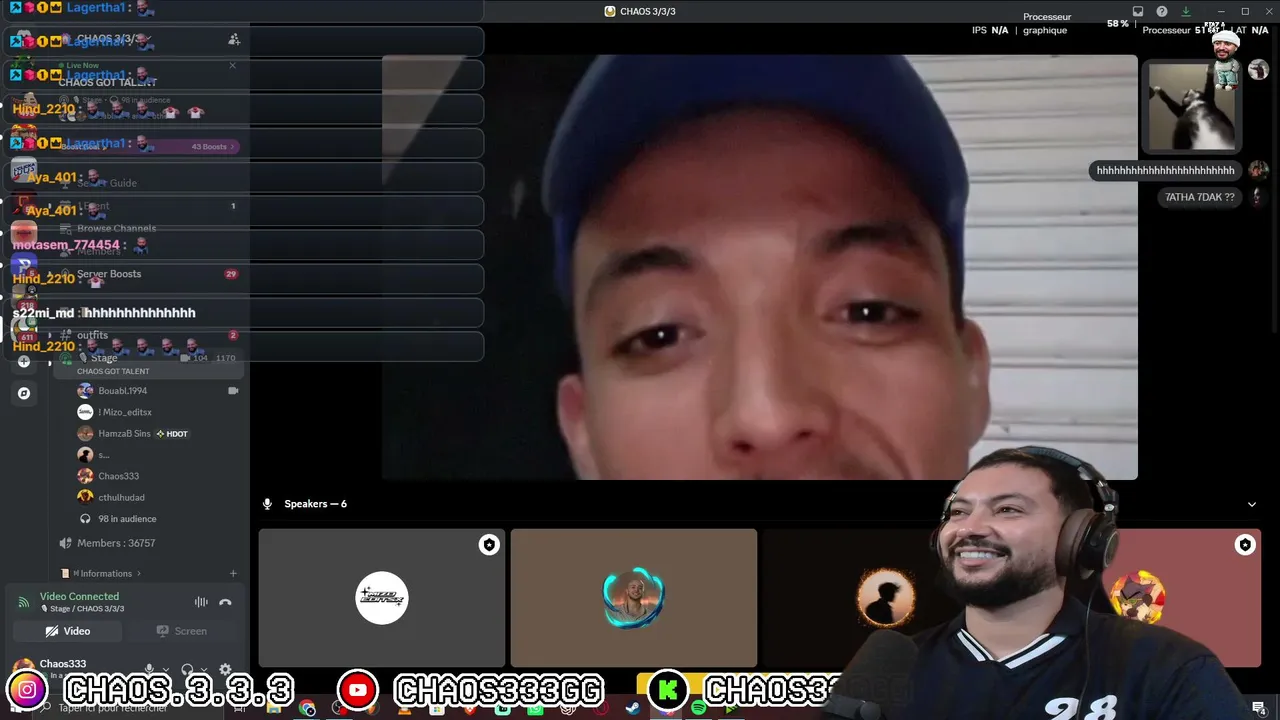1280x720 pixels.
Task: Click the Mizo_editsx avatar in the speaker list
Action: (x=85, y=412)
